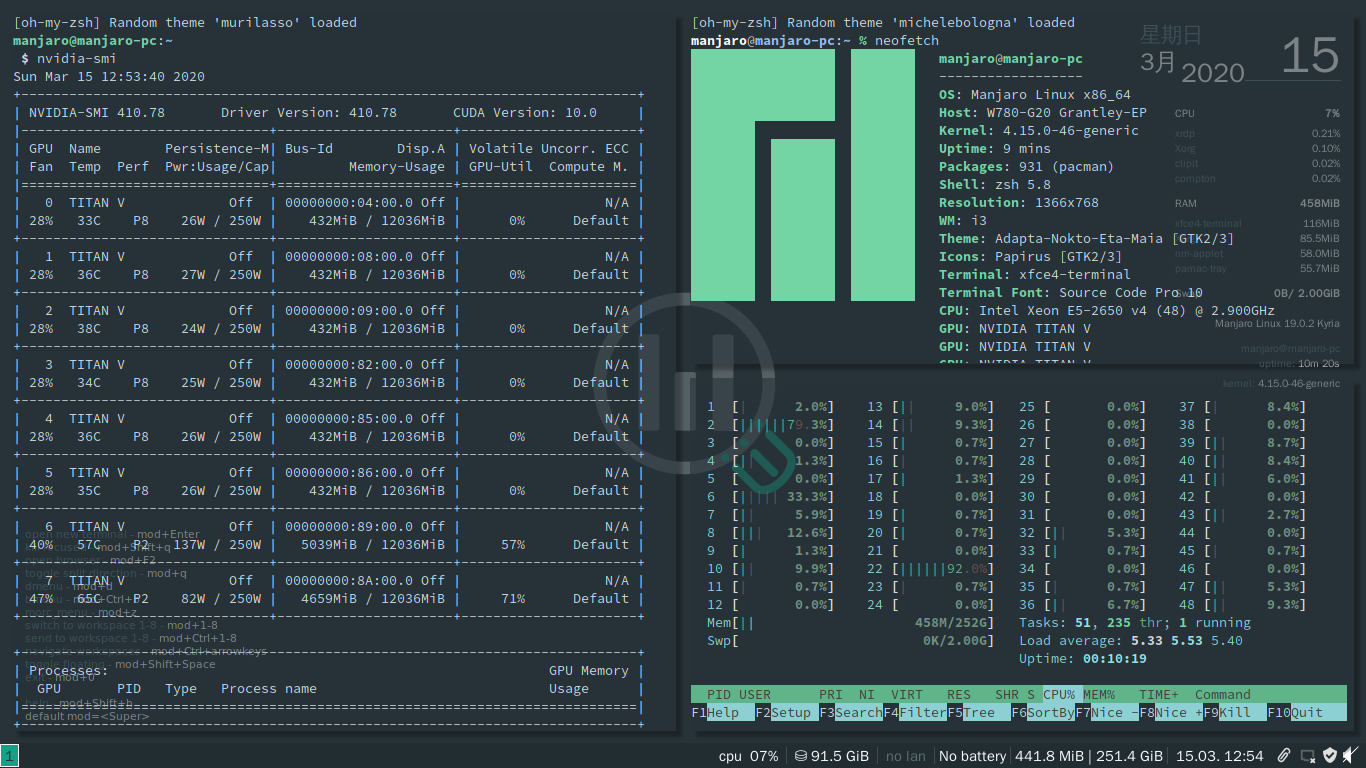Open the network disconnected tray icon
The image size is (1366, 768).
[1307, 756]
